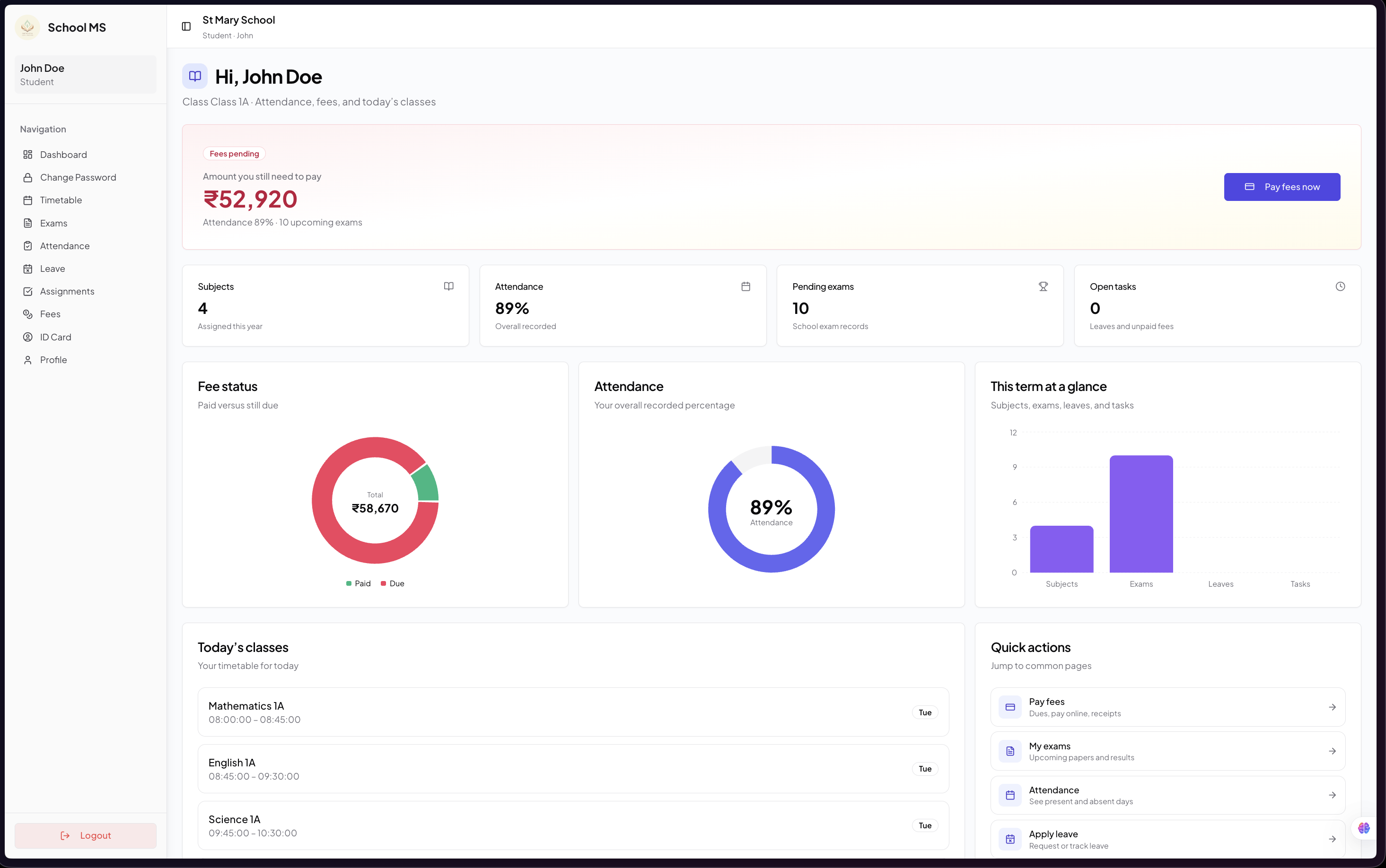Viewport: 1386px width, 868px height.
Task: Click the document icon in My exams action
Action: tap(1010, 752)
